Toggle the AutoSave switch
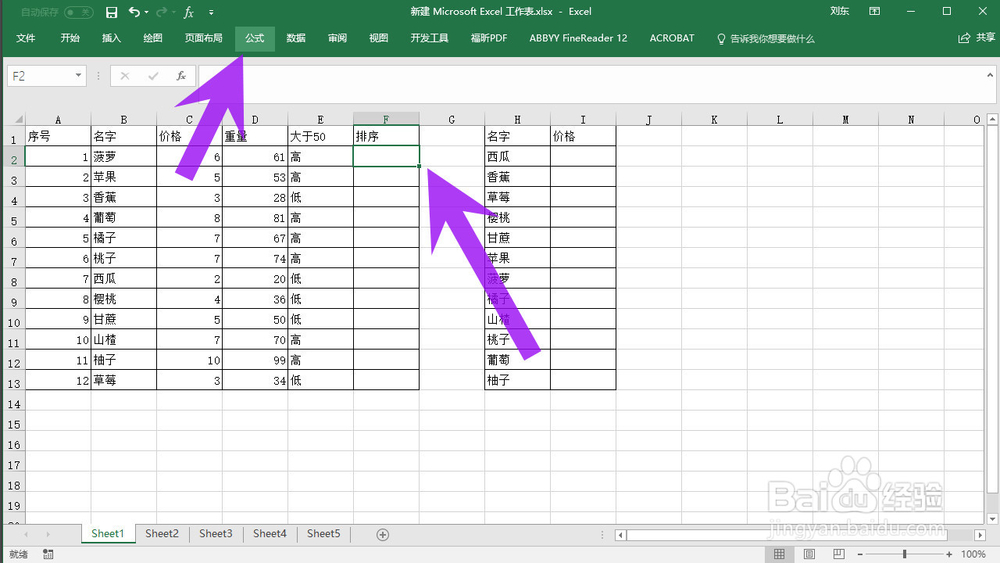 (x=78, y=12)
